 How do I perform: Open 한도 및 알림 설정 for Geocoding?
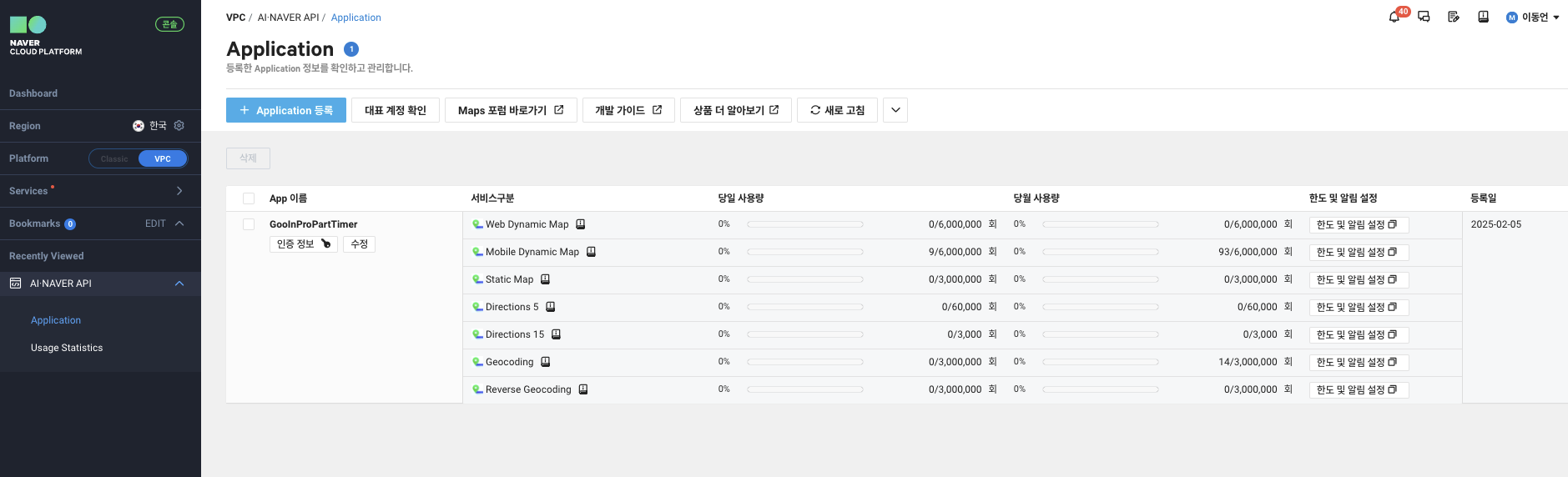tap(1359, 363)
